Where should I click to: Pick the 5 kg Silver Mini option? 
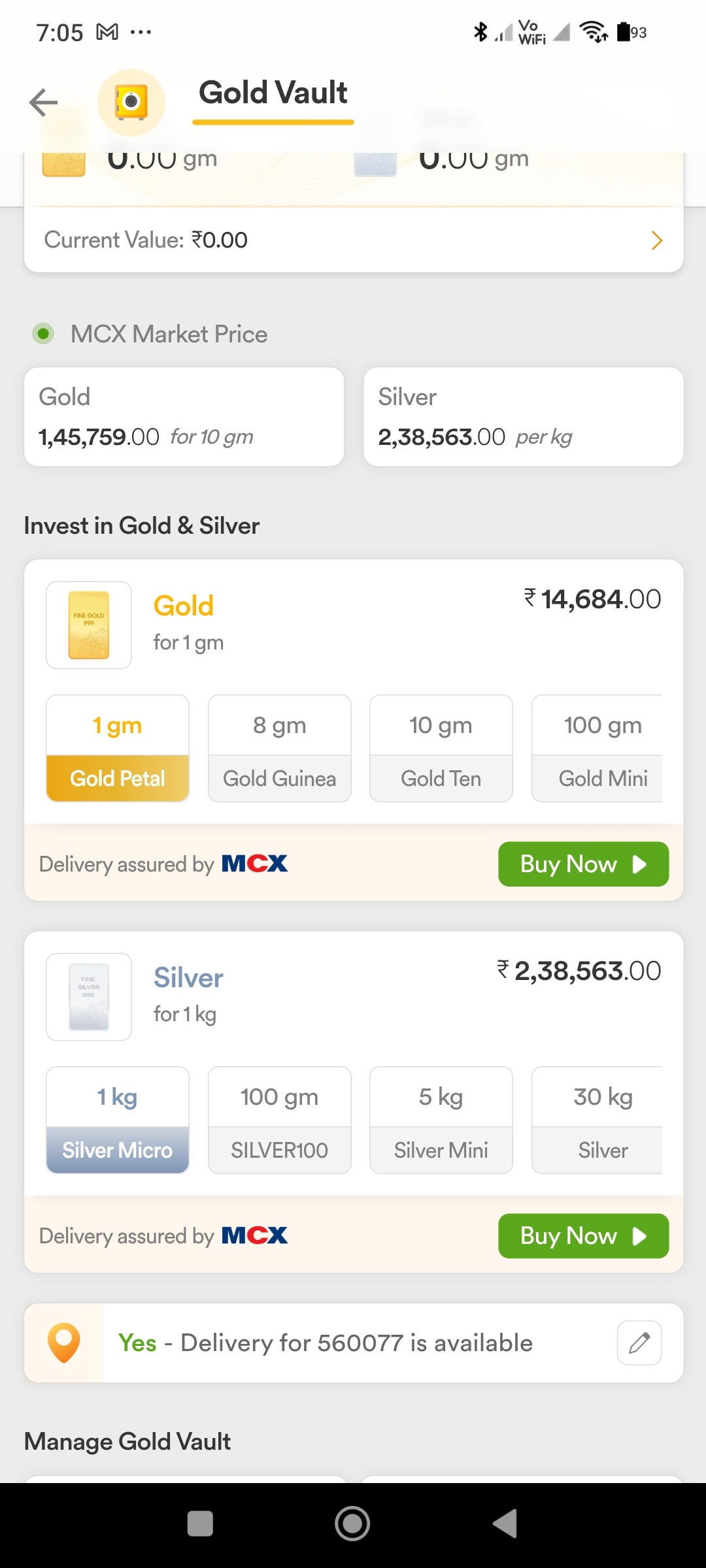(441, 1120)
